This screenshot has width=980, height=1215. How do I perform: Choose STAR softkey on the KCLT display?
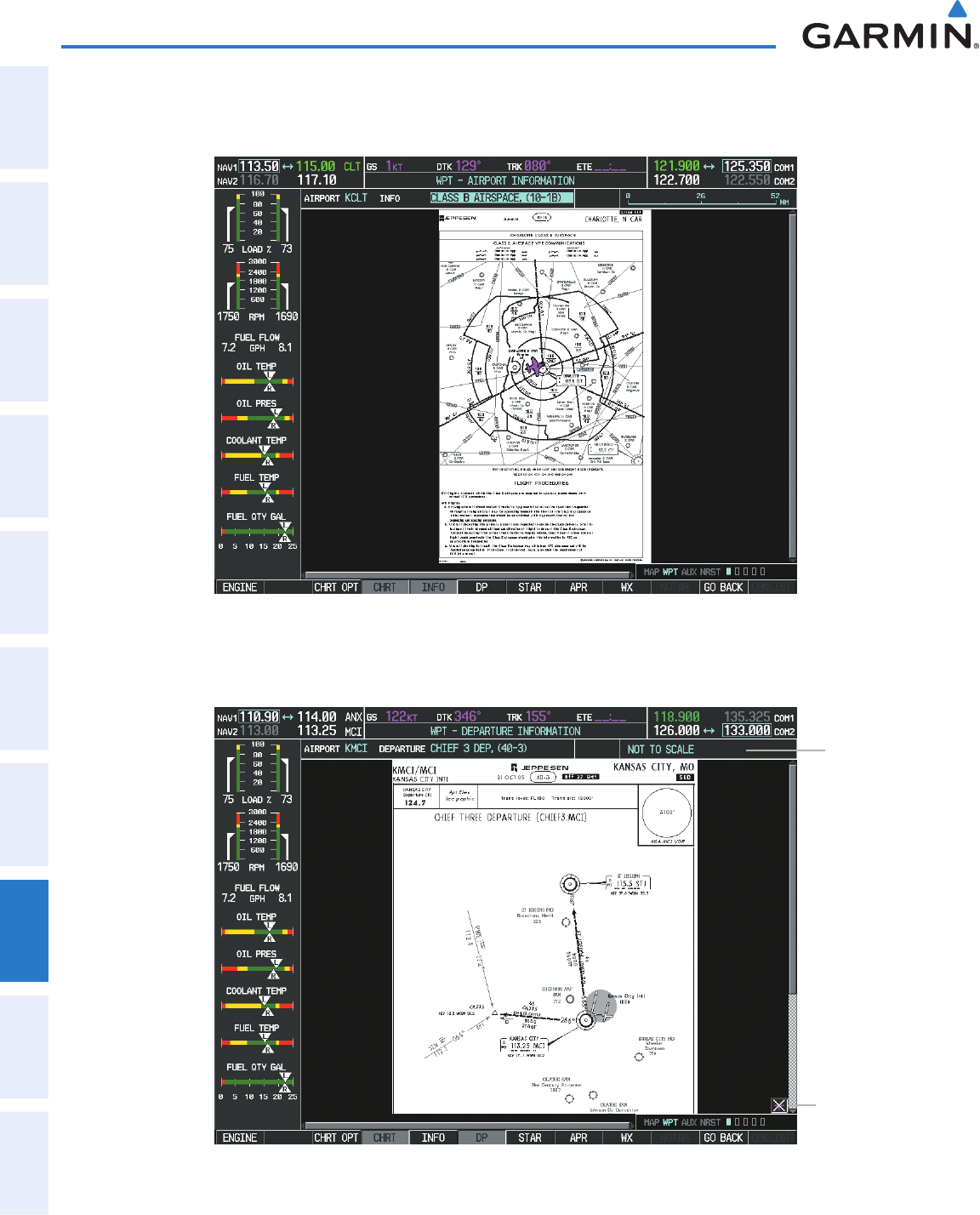click(x=530, y=587)
